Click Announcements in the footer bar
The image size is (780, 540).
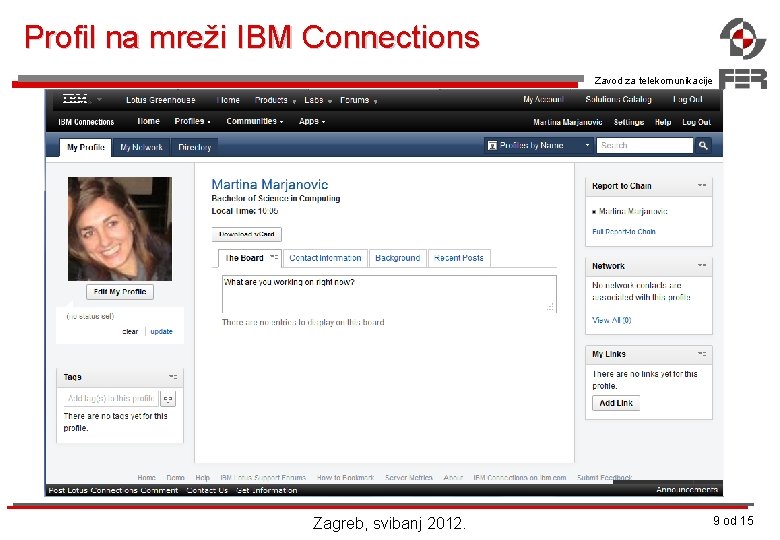686,490
